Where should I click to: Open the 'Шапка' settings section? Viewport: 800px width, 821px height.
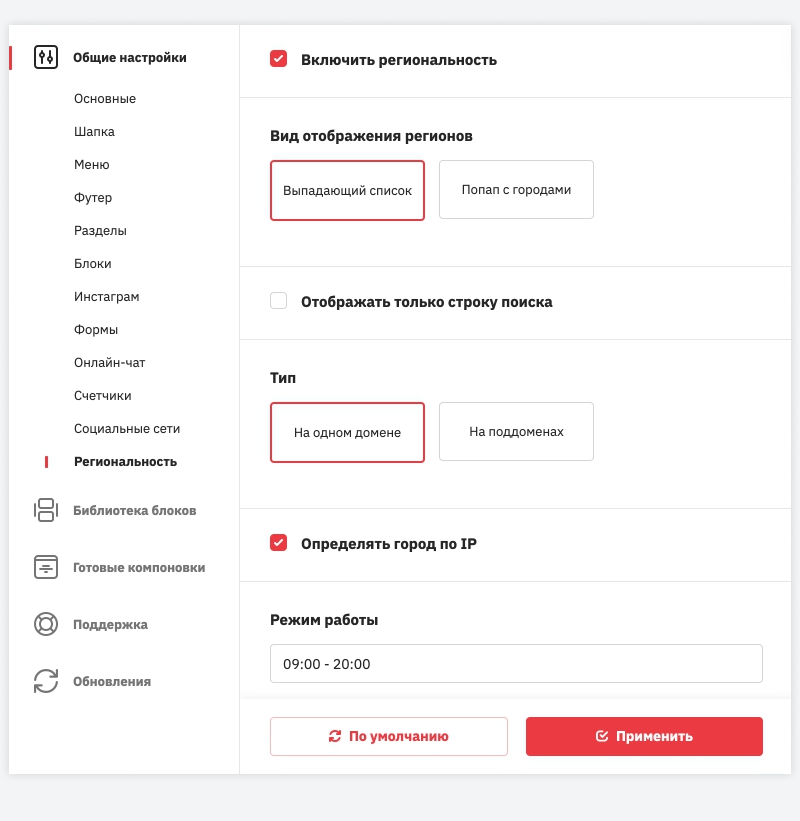(94, 131)
